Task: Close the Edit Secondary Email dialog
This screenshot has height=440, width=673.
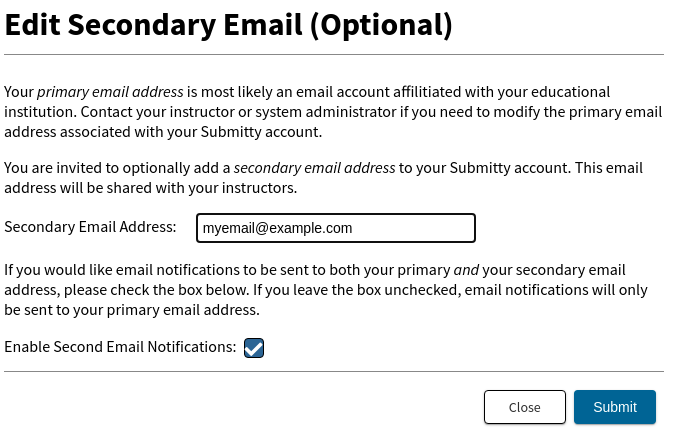Action: click(524, 407)
